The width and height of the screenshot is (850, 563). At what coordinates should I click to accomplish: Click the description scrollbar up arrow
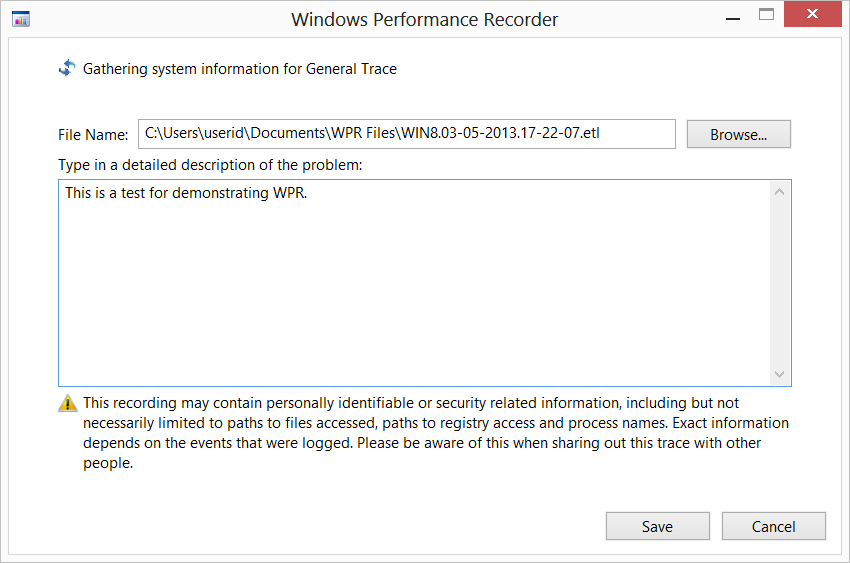(x=780, y=193)
